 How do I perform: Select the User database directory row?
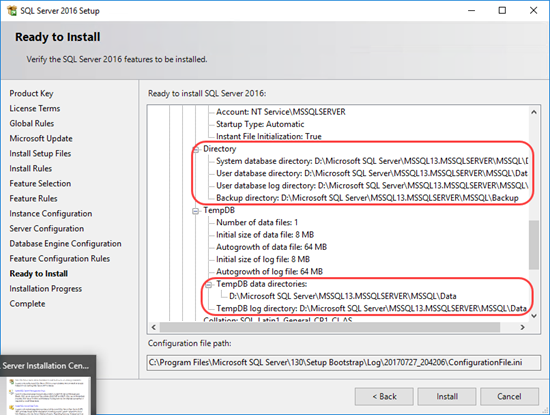tap(372, 173)
